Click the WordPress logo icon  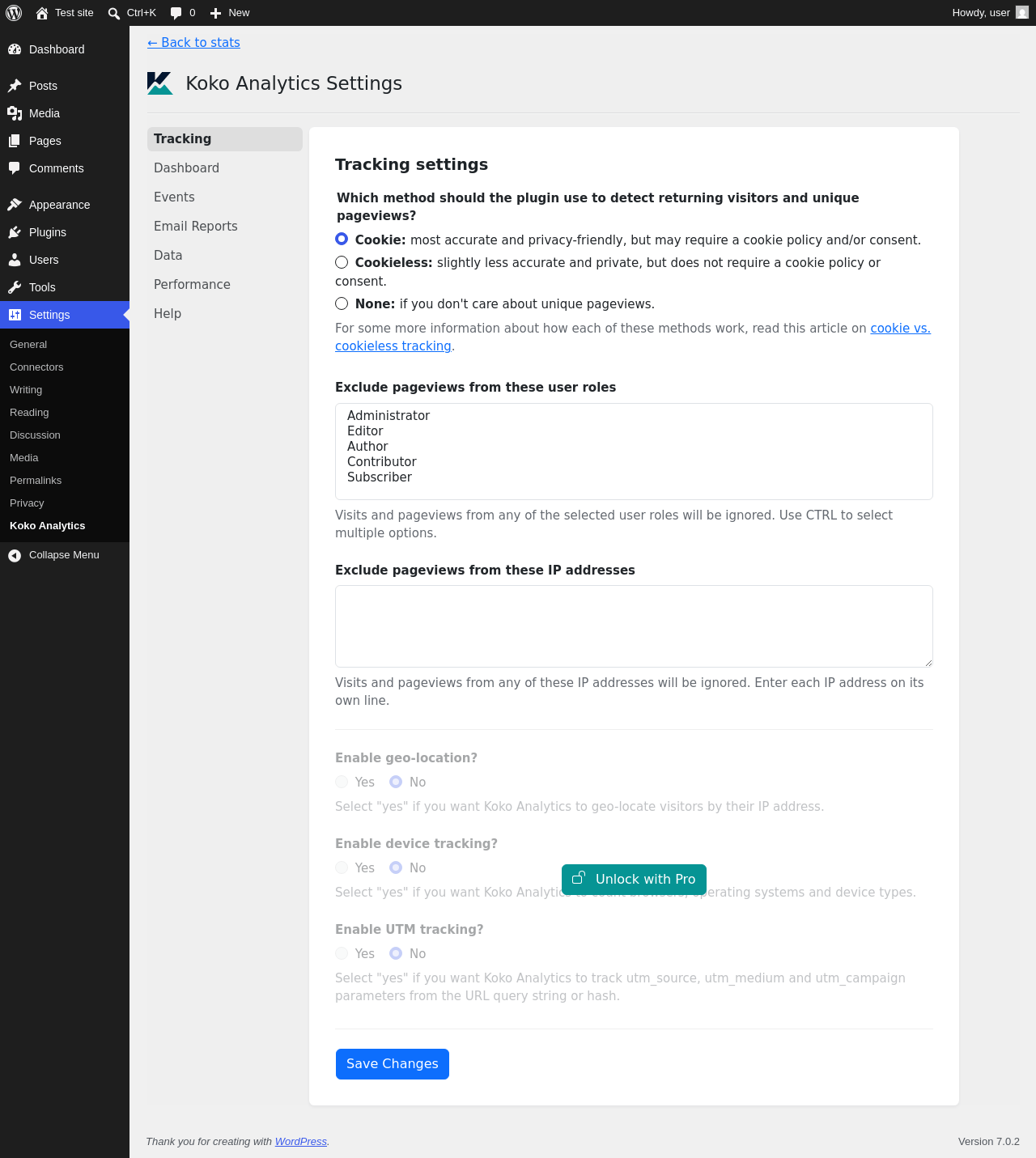pyautogui.click(x=14, y=13)
